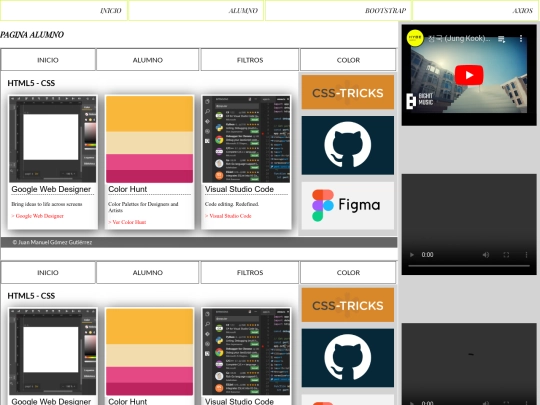Select the second FILTROS tab below the footer
This screenshot has width=540, height=405.
click(x=250, y=272)
